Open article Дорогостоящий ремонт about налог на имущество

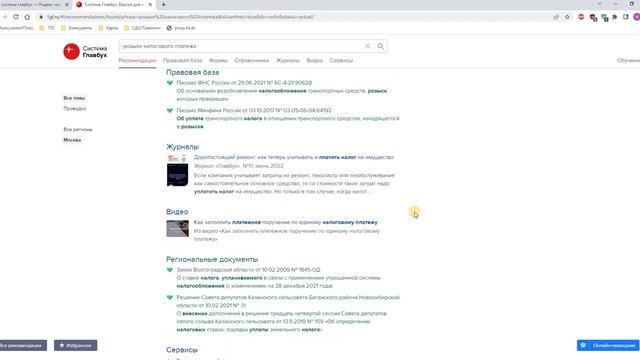coord(294,157)
